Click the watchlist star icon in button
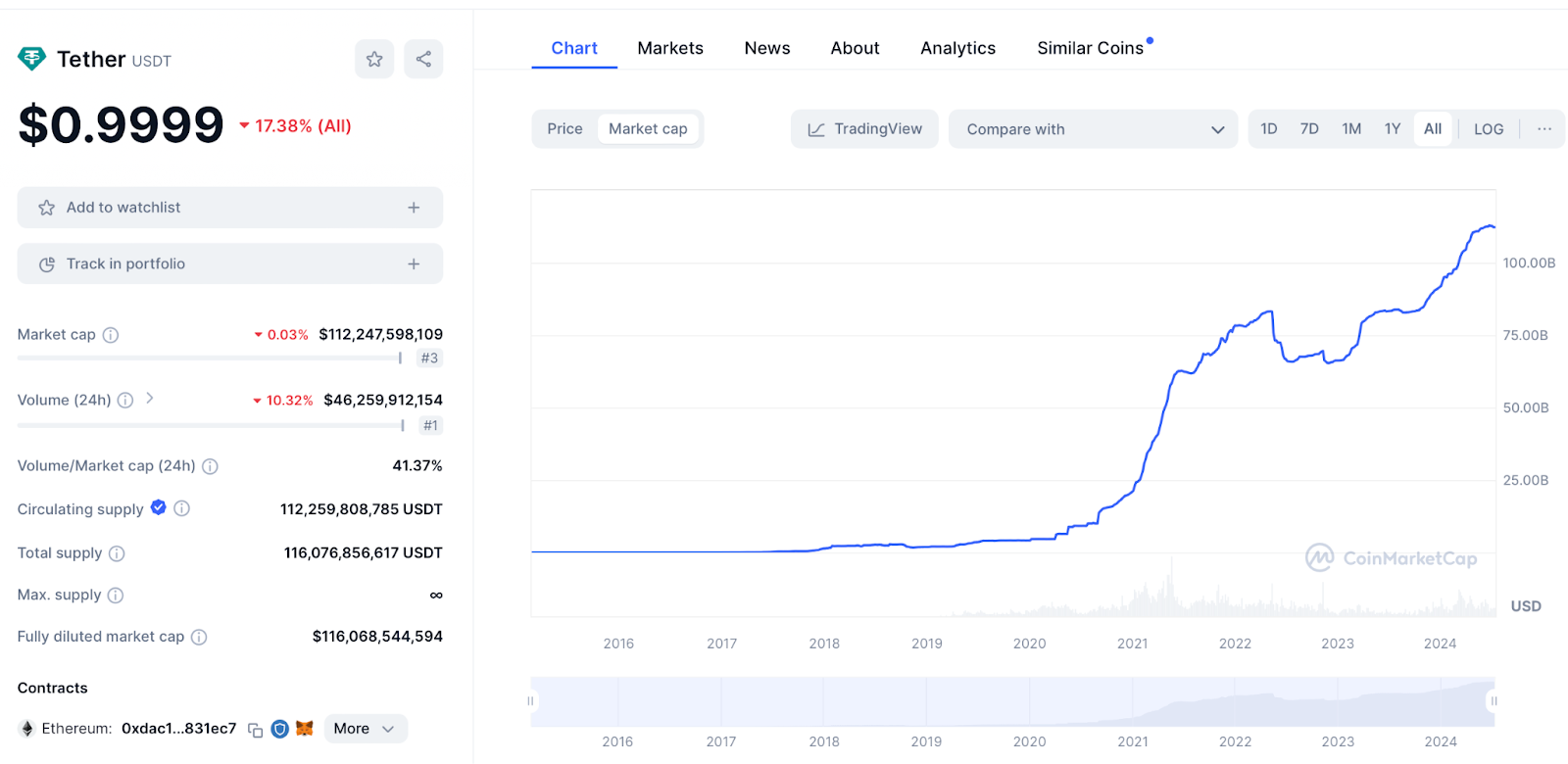This screenshot has height=764, width=1568. point(46,208)
